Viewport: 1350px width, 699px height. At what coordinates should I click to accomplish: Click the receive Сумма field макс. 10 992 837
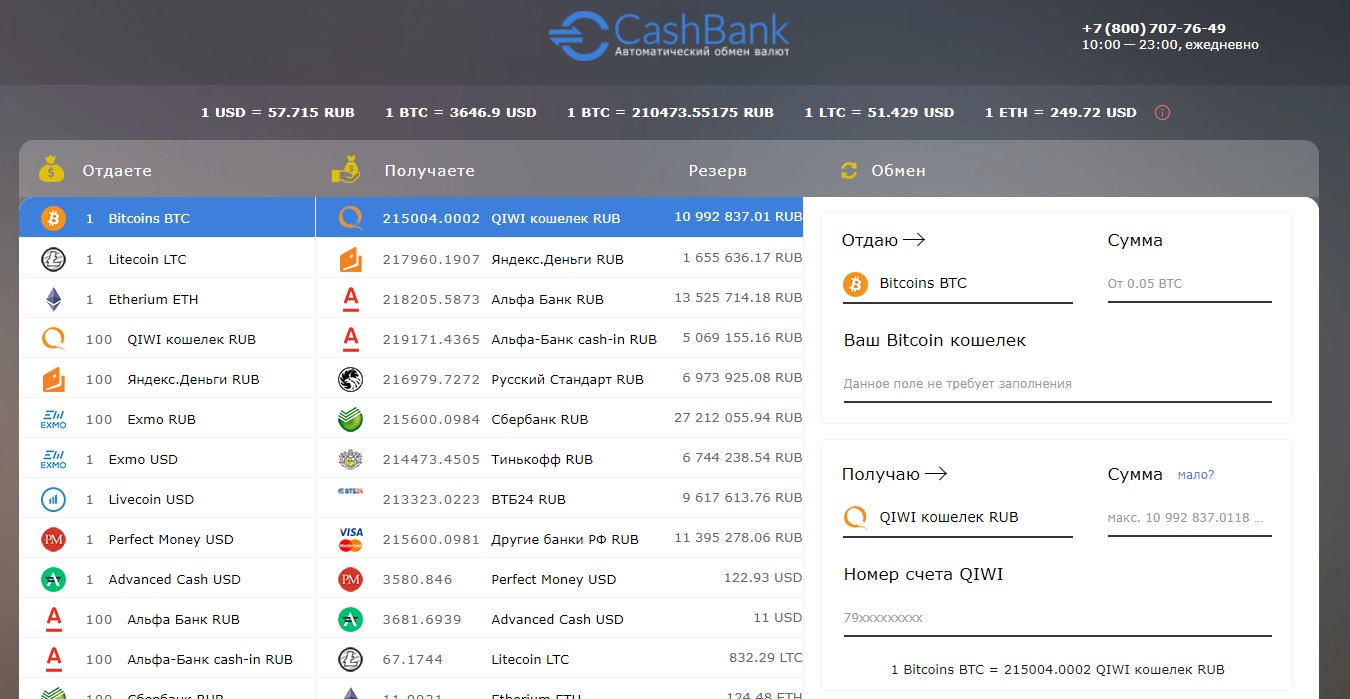pyautogui.click(x=1189, y=518)
